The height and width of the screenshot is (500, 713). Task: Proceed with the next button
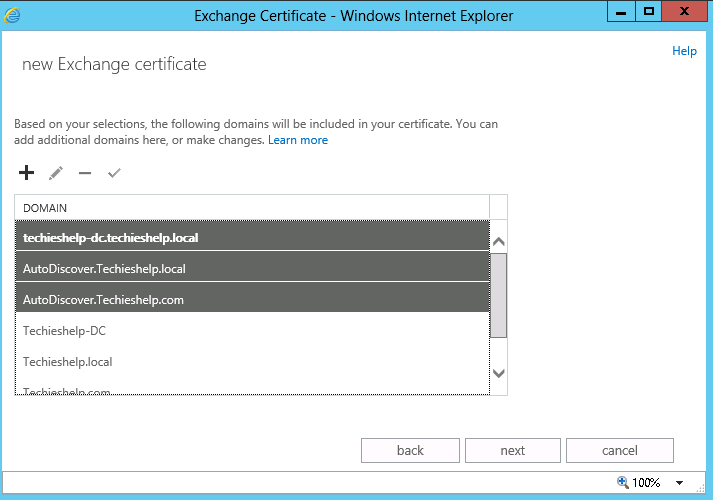click(513, 450)
